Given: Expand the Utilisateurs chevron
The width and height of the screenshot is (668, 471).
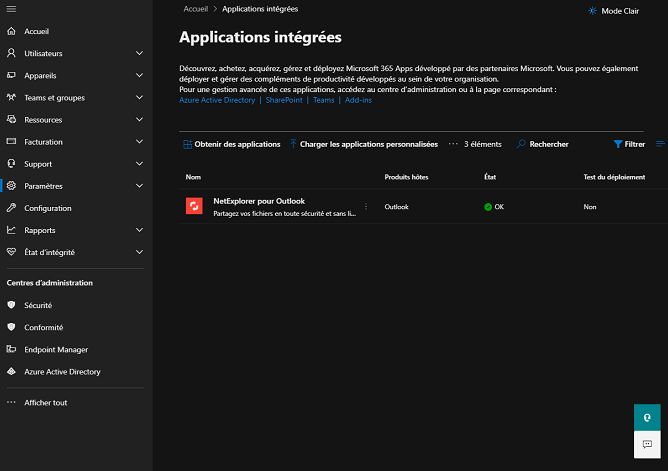Looking at the screenshot, I should tap(139, 53).
